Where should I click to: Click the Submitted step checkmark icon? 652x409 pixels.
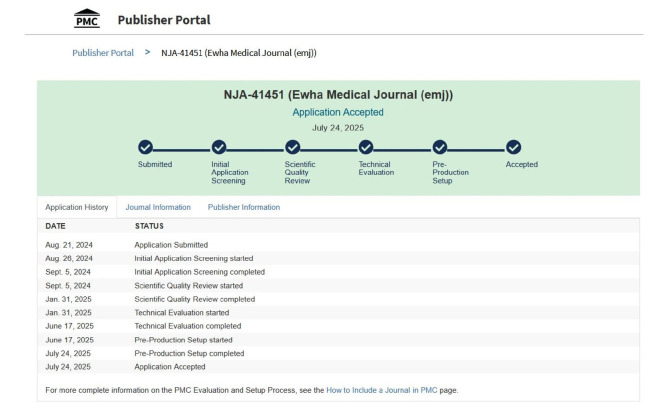[x=146, y=147]
